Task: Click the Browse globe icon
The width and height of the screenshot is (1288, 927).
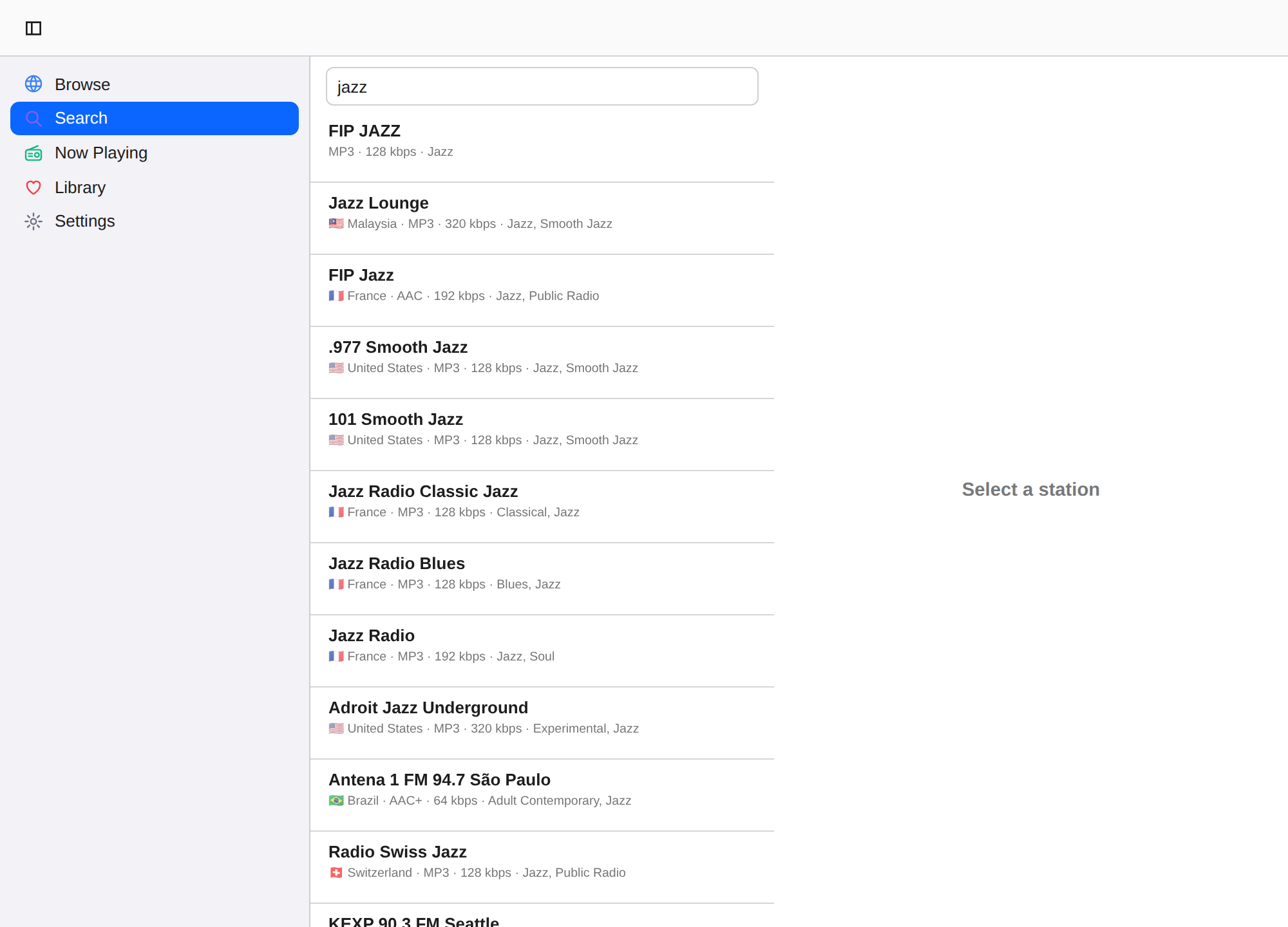Action: 33,84
